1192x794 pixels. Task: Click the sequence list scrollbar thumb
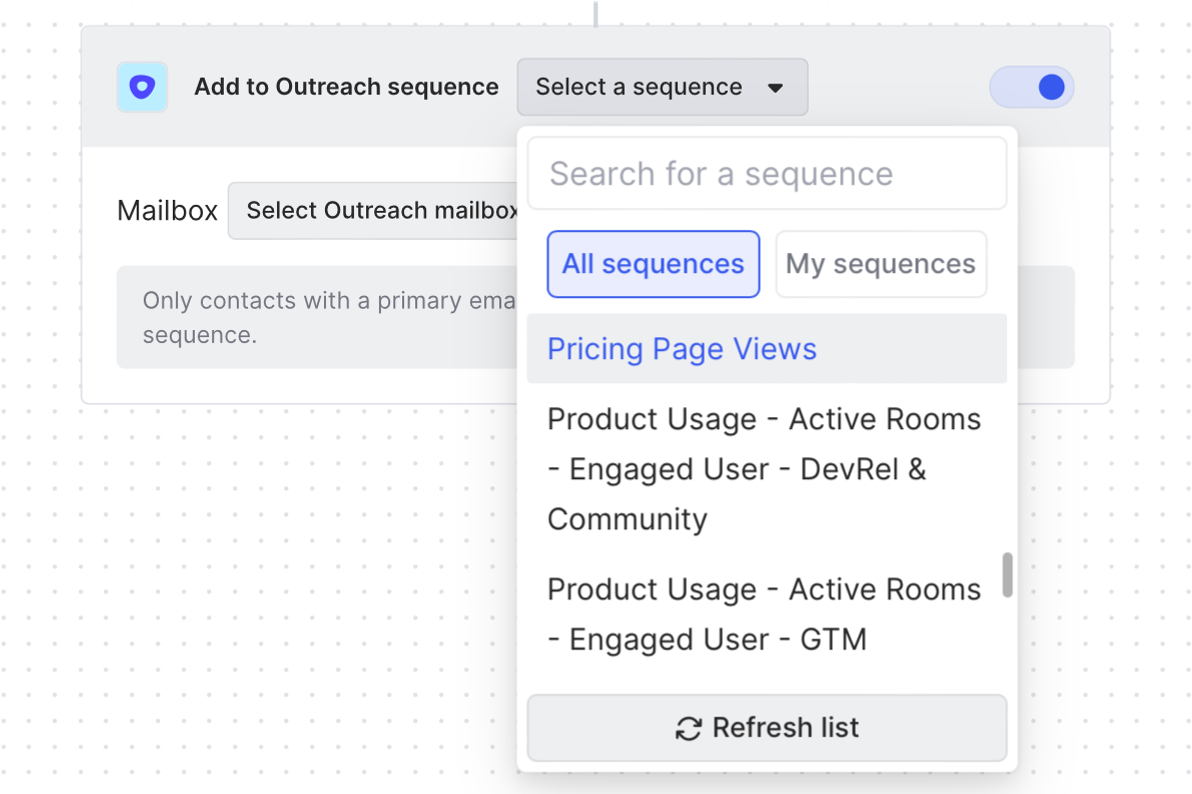pyautogui.click(x=1007, y=575)
